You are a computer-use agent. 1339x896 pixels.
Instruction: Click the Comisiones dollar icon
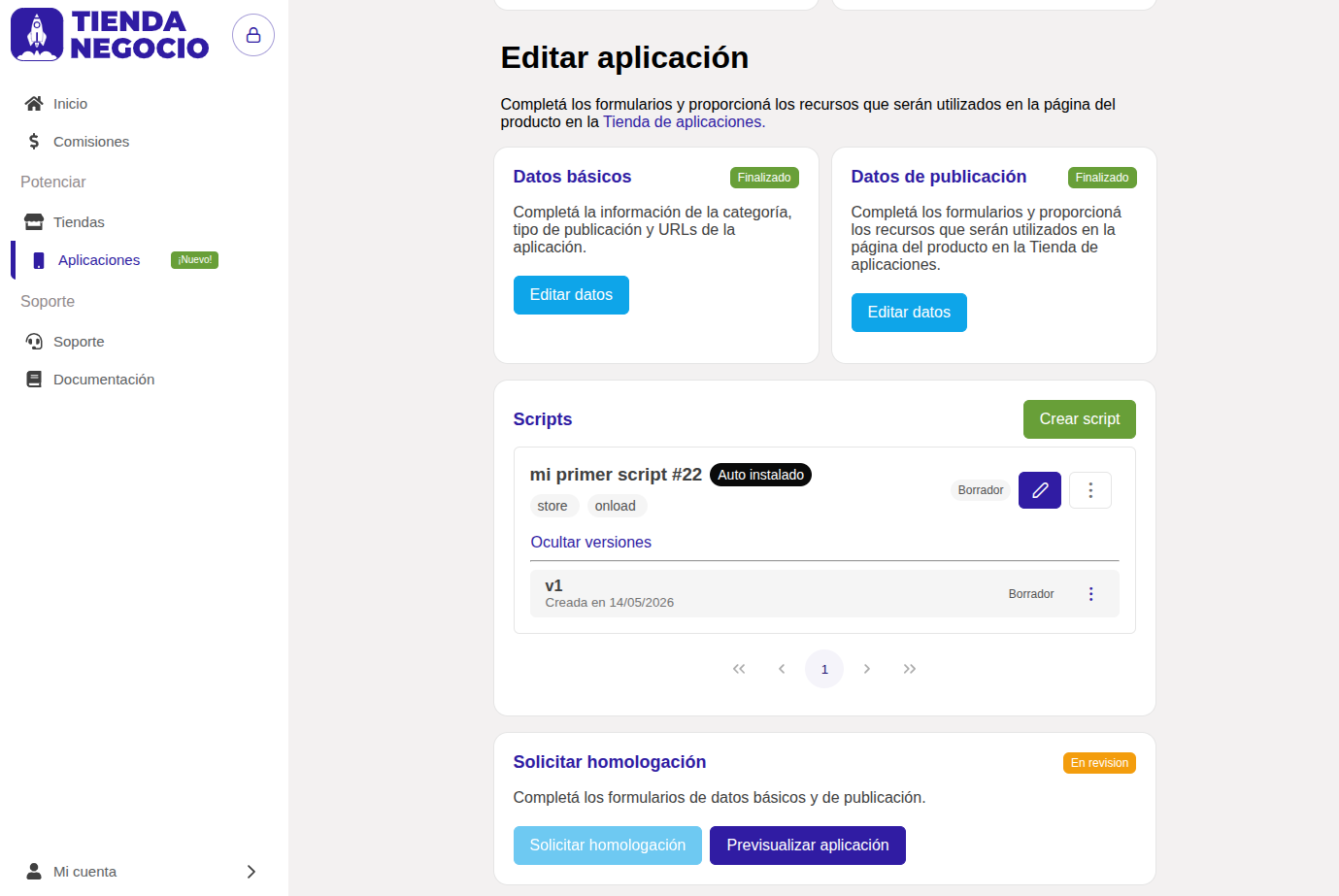[34, 142]
